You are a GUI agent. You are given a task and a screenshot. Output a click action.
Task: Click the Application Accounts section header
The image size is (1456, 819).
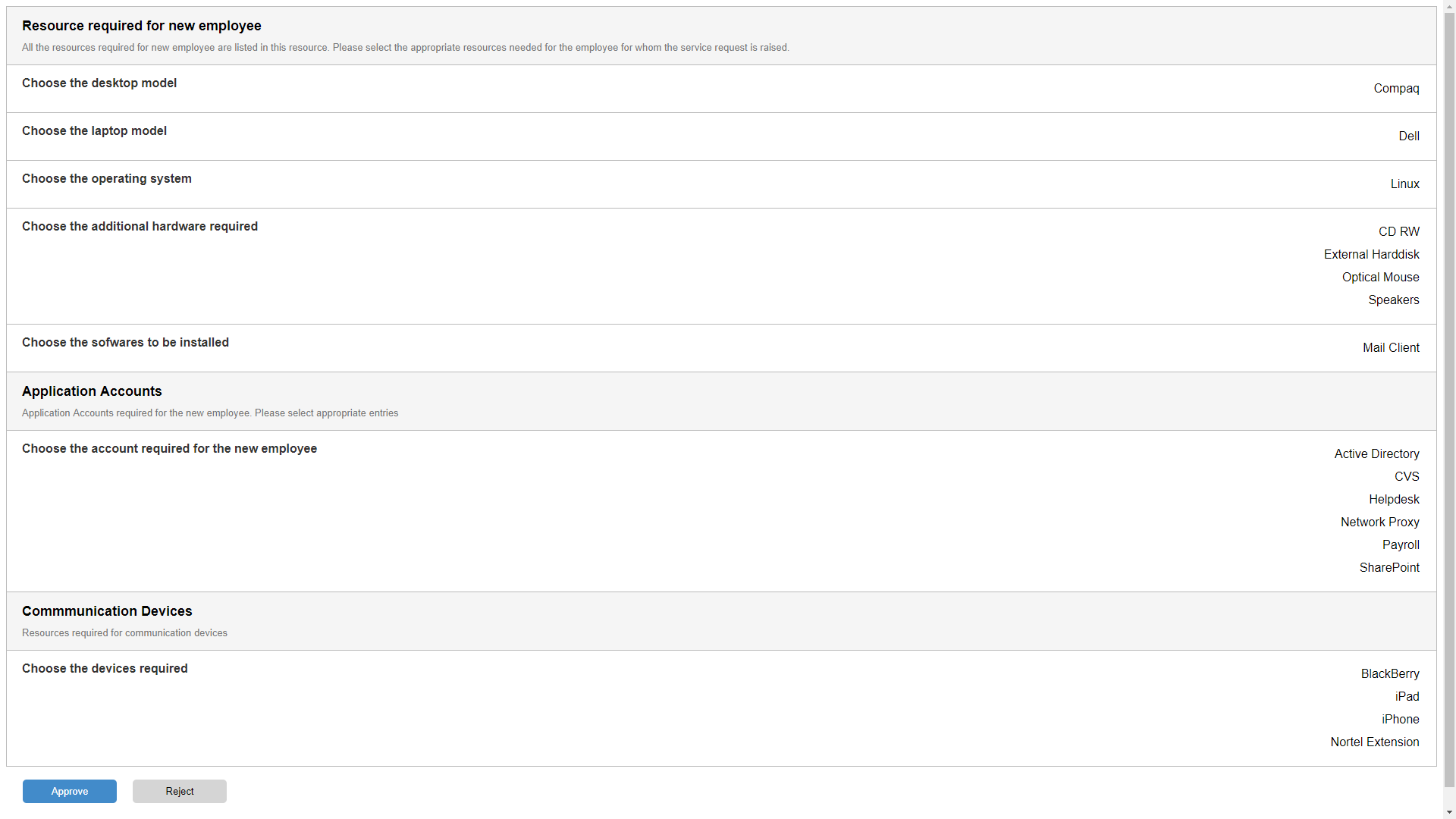pyautogui.click(x=92, y=391)
